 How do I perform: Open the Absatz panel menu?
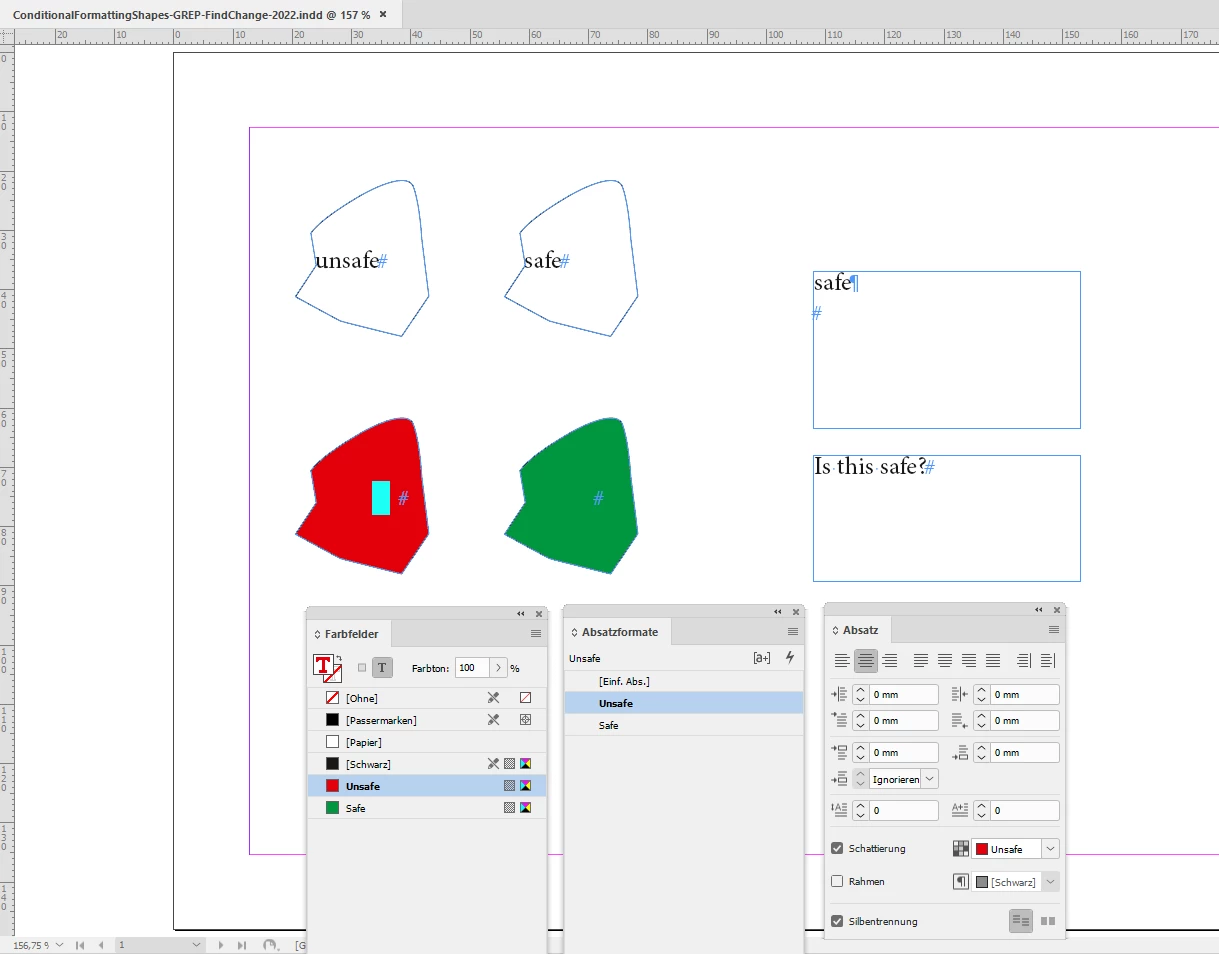tap(1054, 630)
